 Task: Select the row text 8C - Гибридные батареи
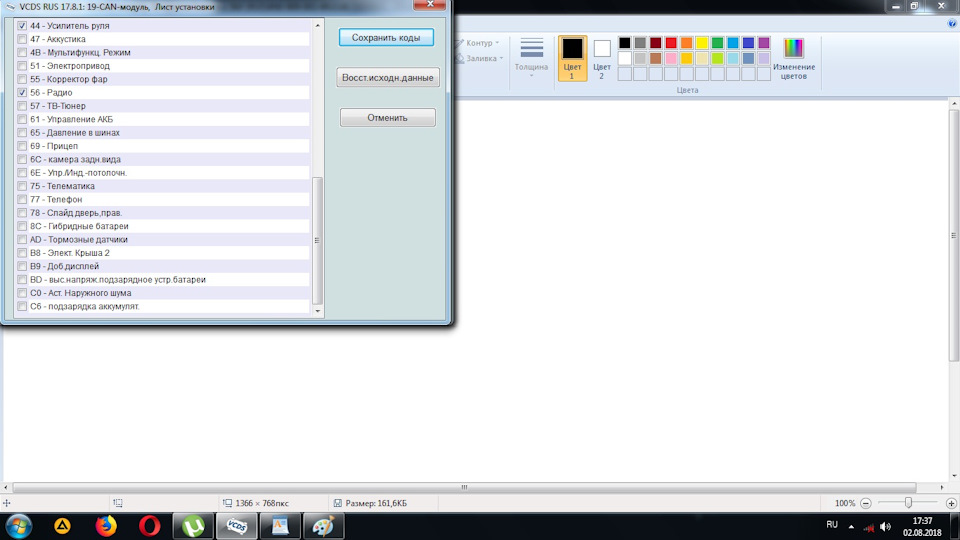click(79, 227)
